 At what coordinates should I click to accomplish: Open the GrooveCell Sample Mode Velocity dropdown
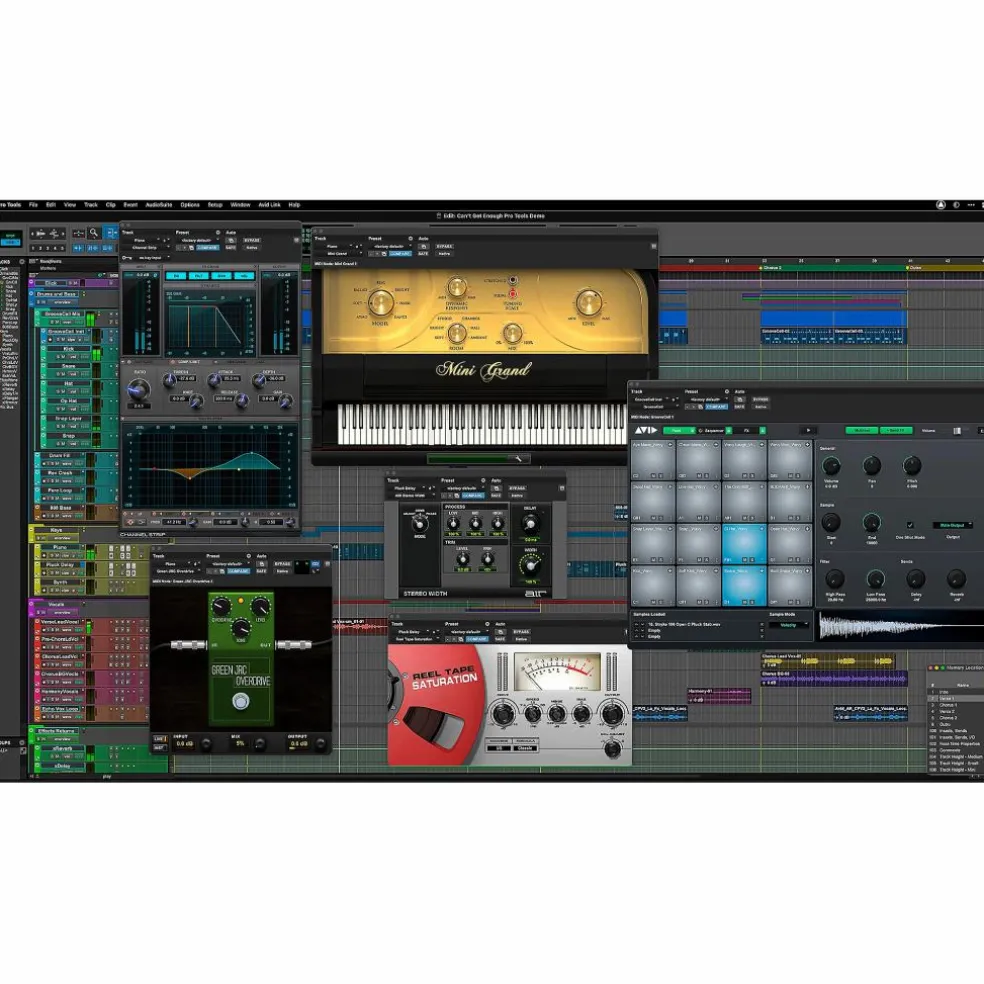coord(788,625)
